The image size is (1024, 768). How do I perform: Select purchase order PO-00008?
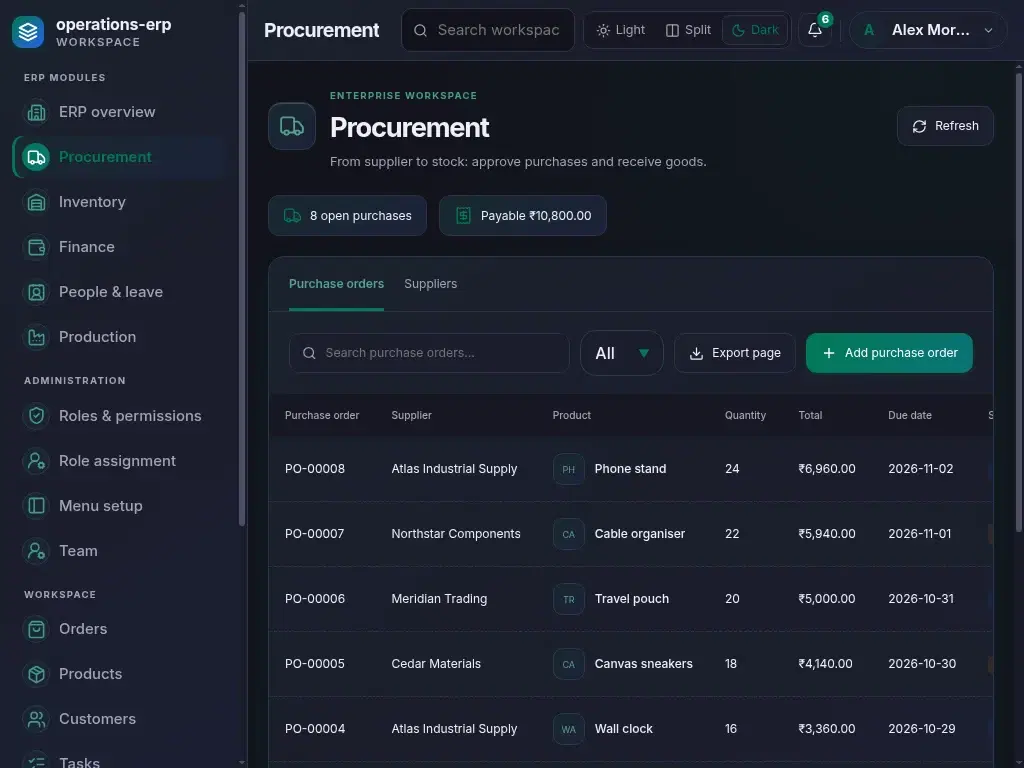pyautogui.click(x=315, y=469)
